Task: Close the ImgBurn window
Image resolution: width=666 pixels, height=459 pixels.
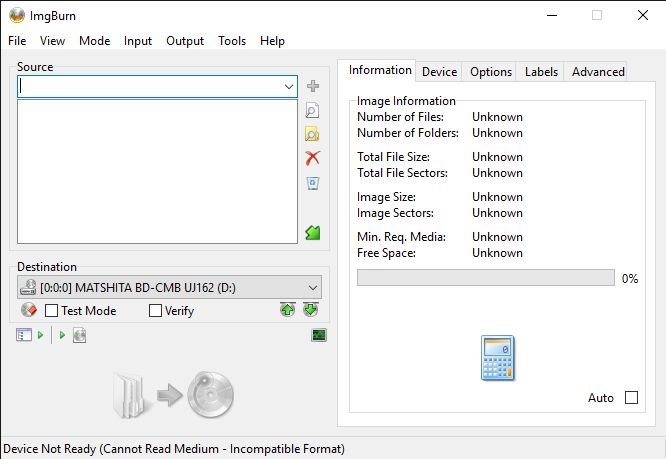Action: point(643,15)
